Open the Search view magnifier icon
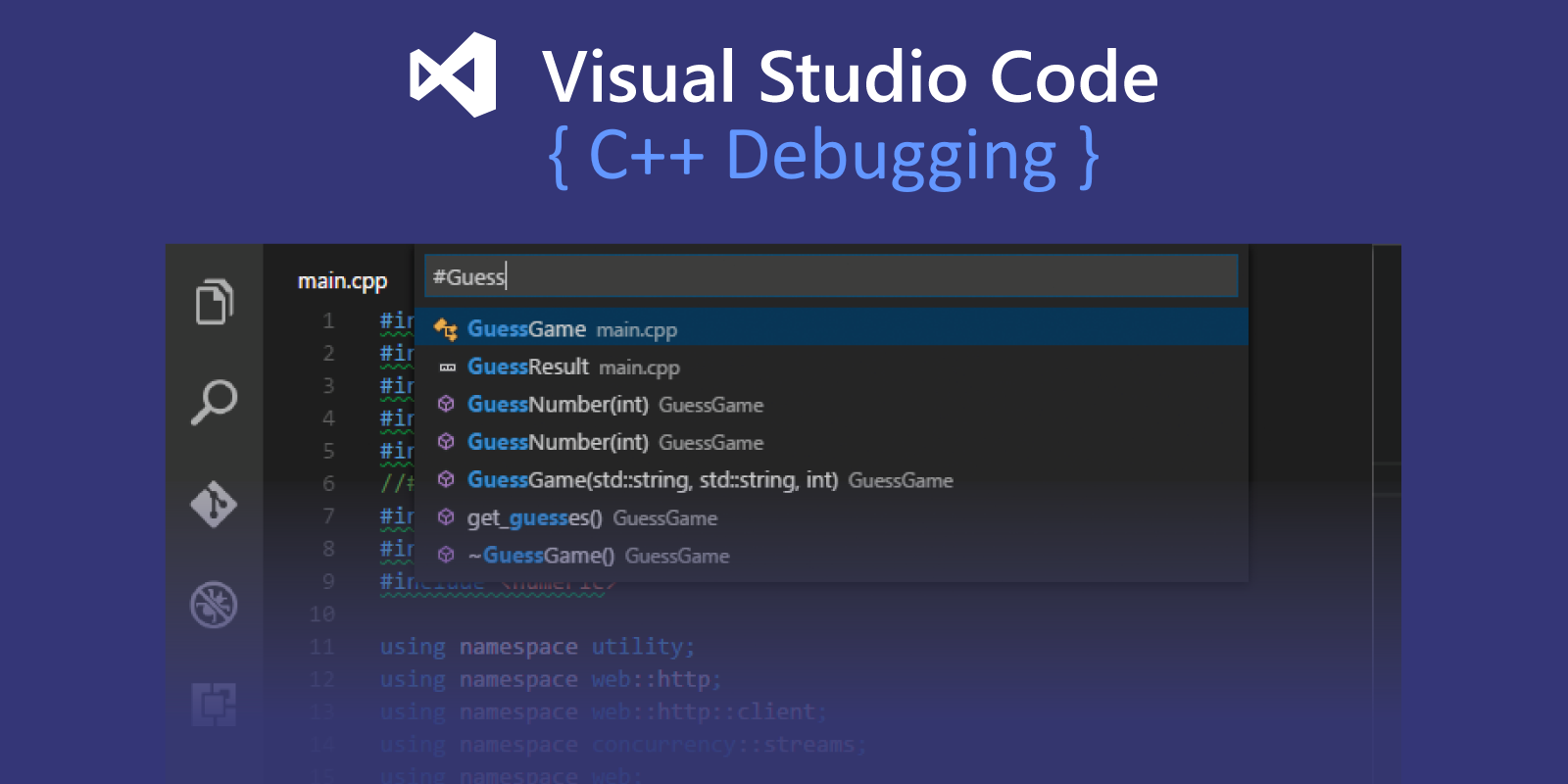This screenshot has width=1568, height=784. tap(215, 402)
